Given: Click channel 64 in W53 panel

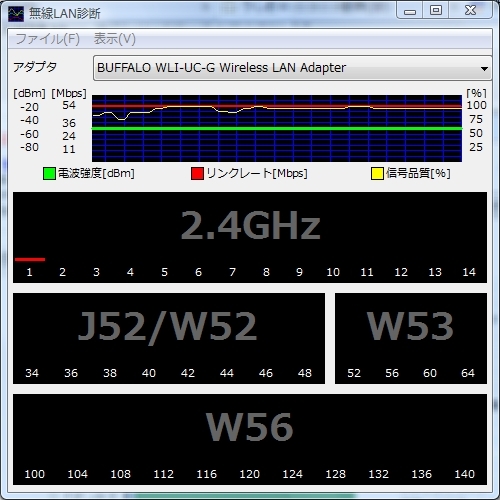Looking at the screenshot, I should click(468, 373).
